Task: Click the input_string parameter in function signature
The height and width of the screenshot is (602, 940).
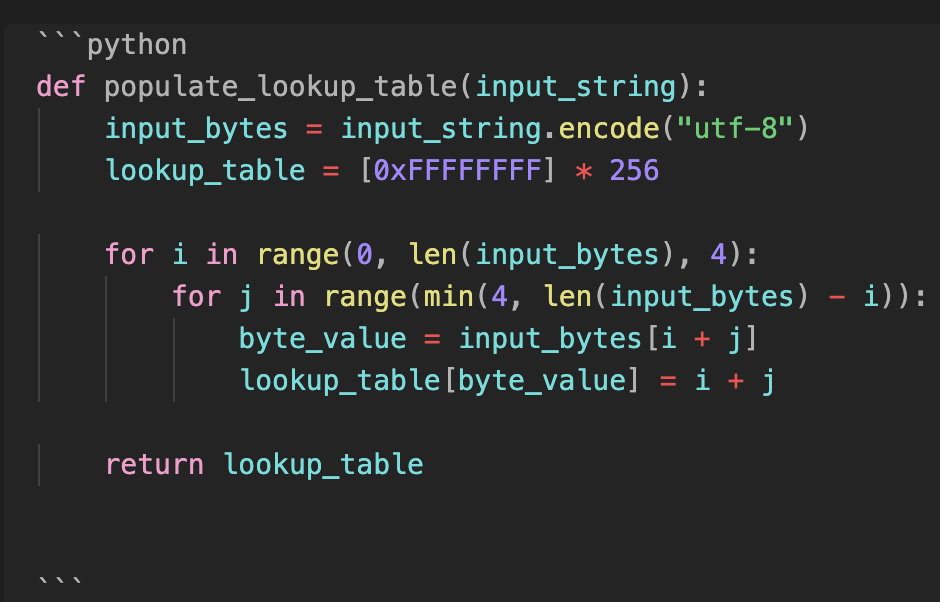Action: [x=576, y=87]
